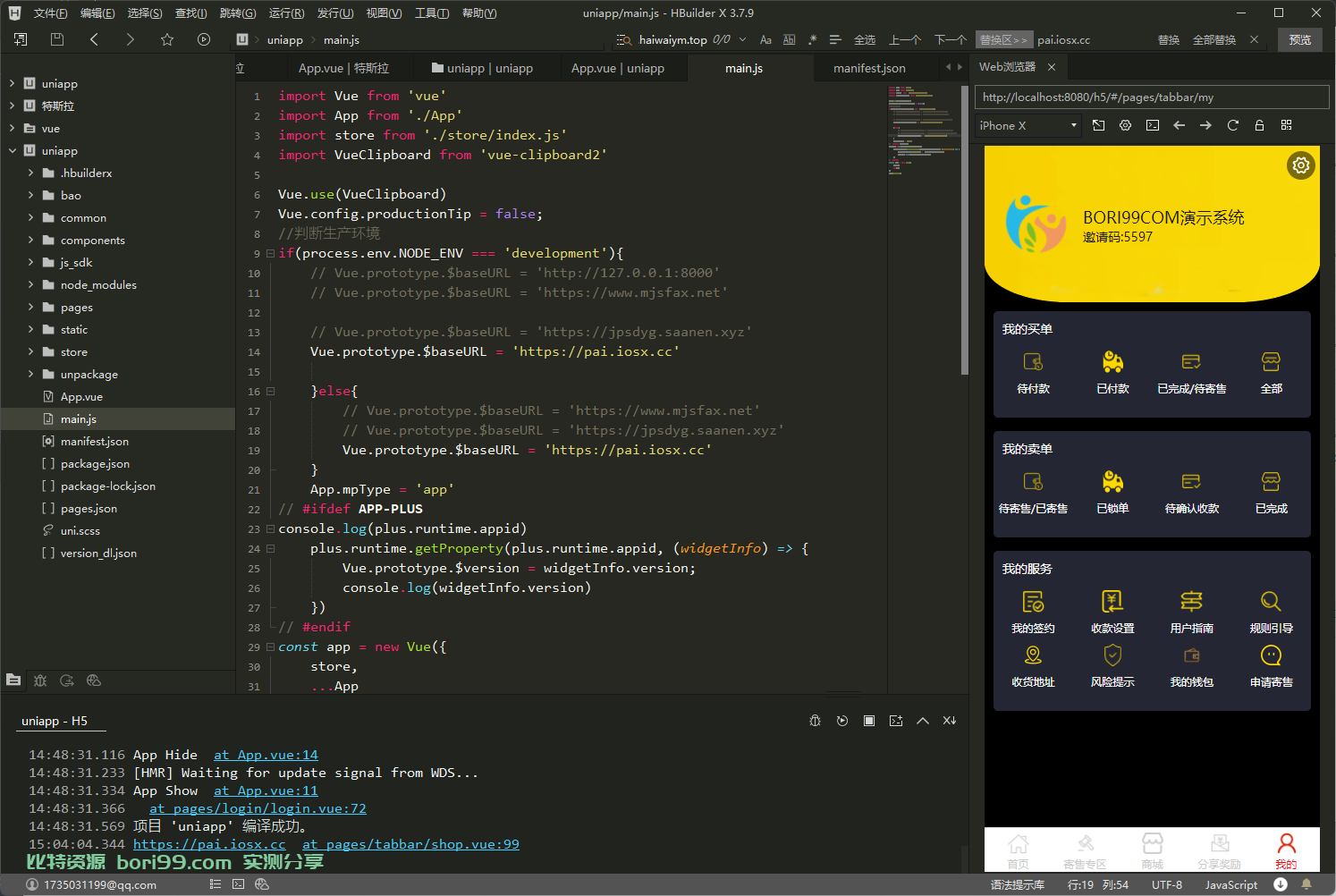Collapse the else block fold marker

(x=270, y=391)
